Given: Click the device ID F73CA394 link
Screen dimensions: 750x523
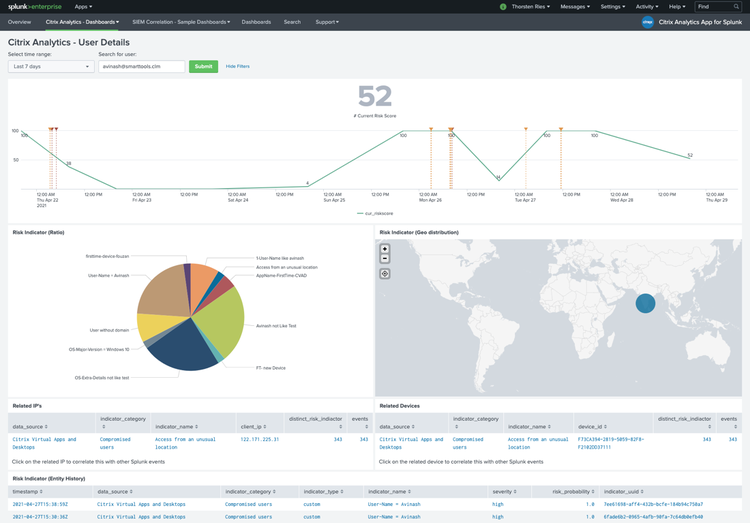Looking at the screenshot, I should tap(610, 443).
